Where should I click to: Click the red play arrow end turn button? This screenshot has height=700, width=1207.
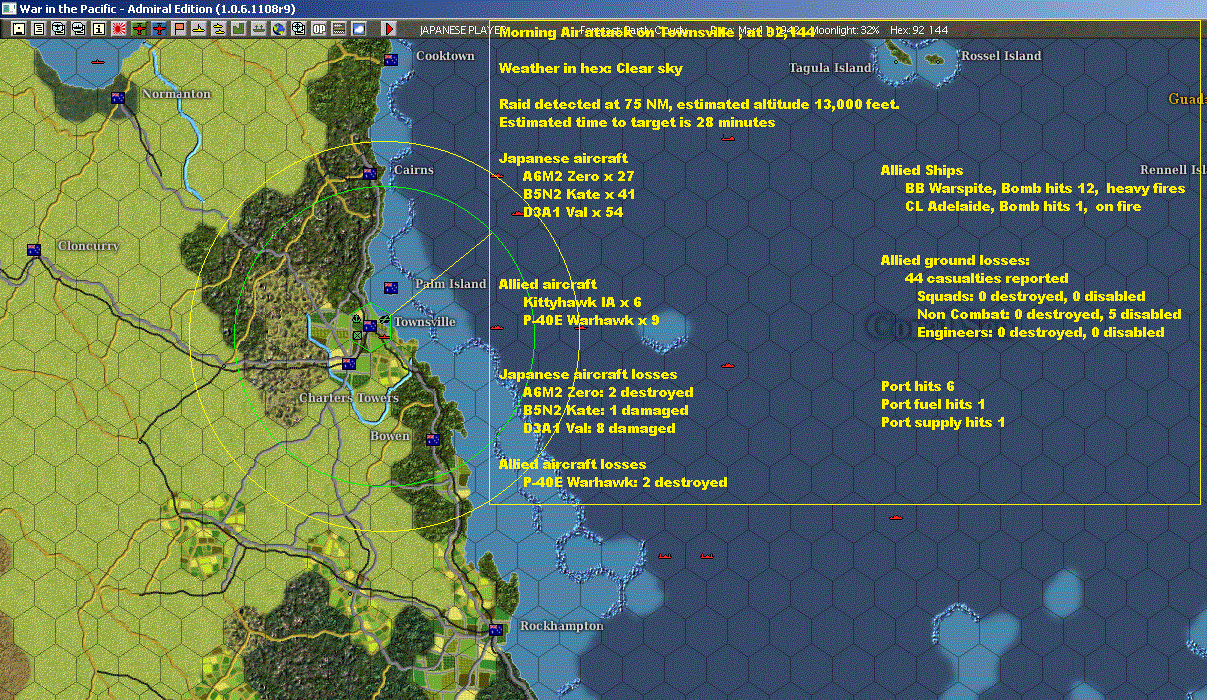point(390,29)
